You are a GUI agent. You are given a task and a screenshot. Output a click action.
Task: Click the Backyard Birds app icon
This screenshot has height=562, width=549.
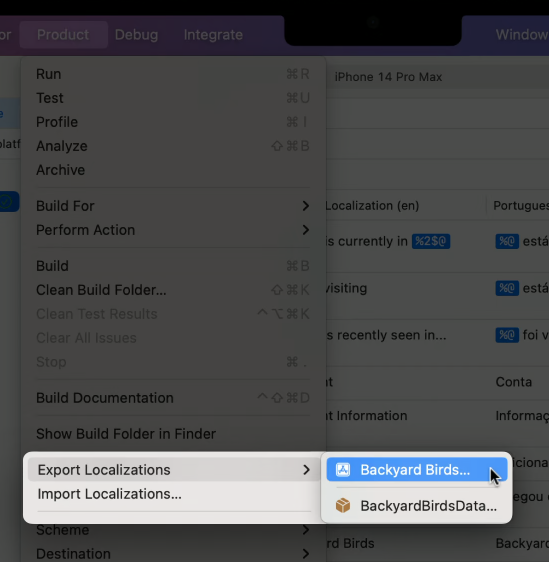pos(343,470)
